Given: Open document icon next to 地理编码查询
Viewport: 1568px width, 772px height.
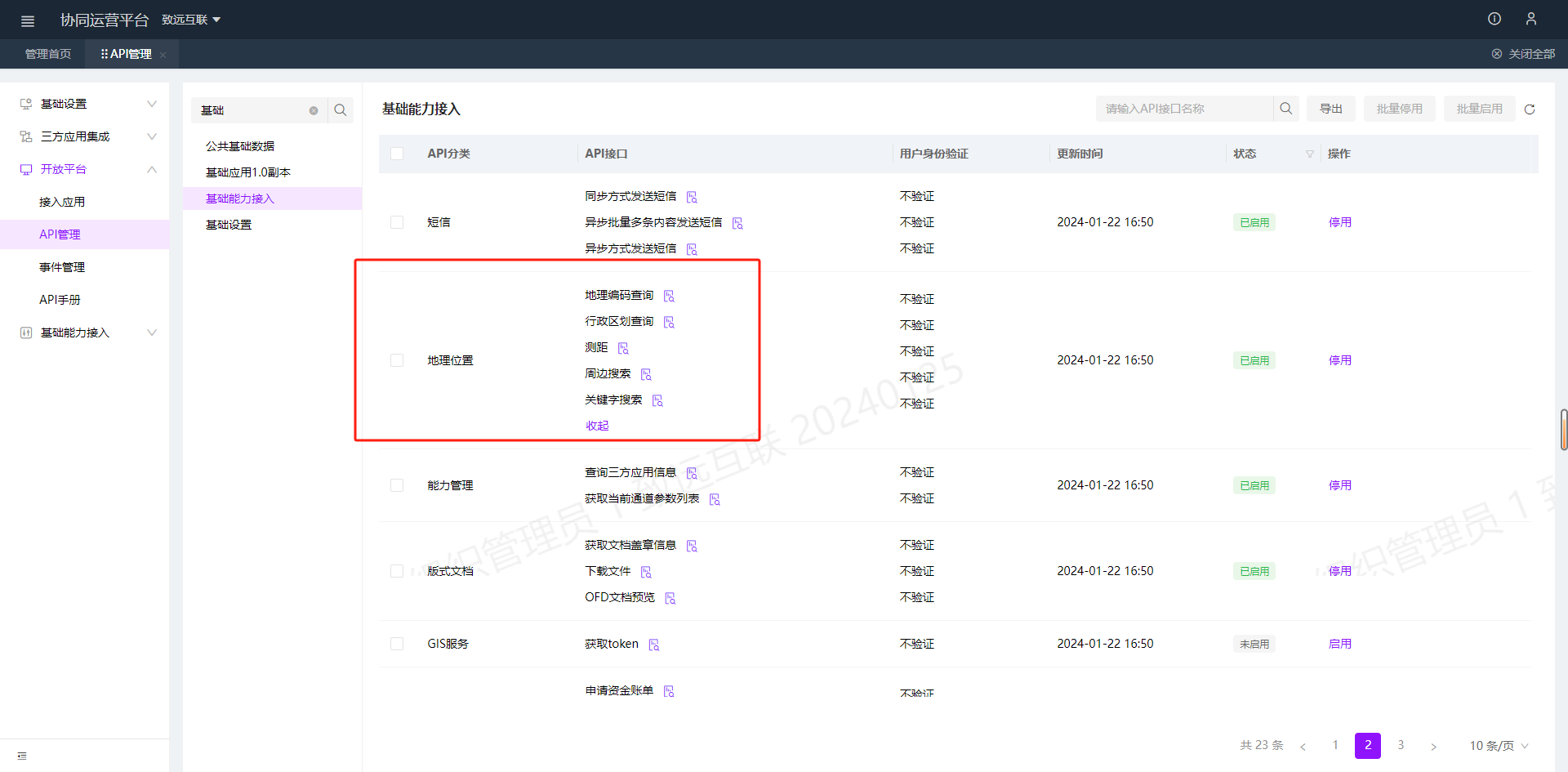Looking at the screenshot, I should [x=669, y=296].
